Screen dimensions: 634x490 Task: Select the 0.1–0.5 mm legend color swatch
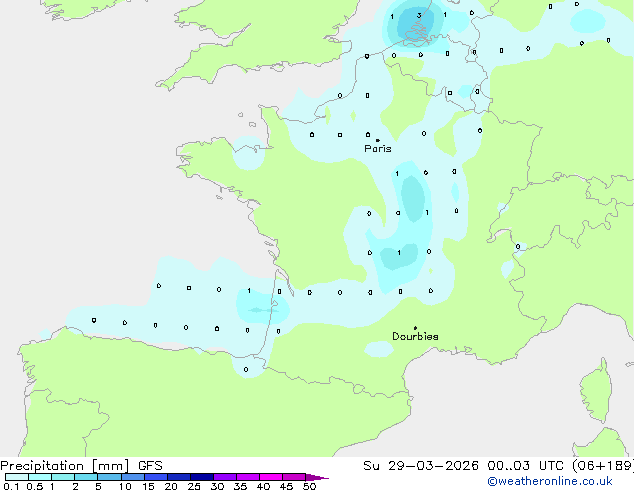point(17,477)
